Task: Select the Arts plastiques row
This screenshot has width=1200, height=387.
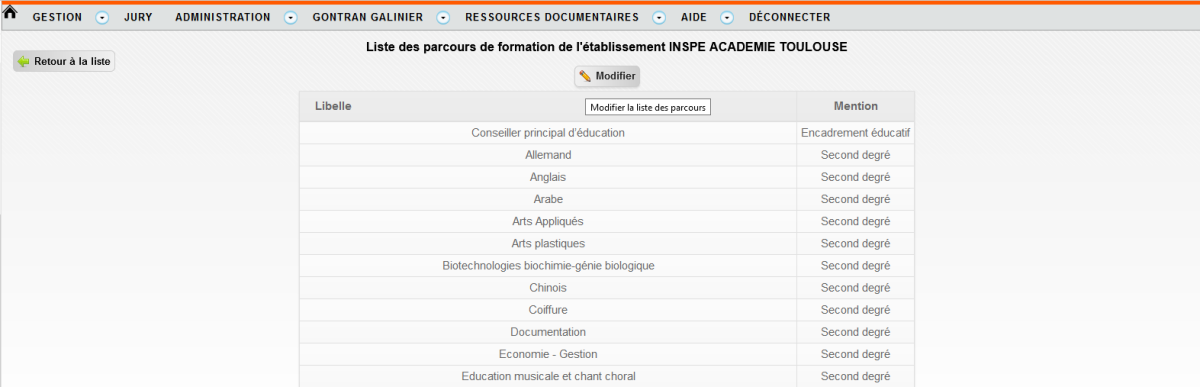Action: 606,244
